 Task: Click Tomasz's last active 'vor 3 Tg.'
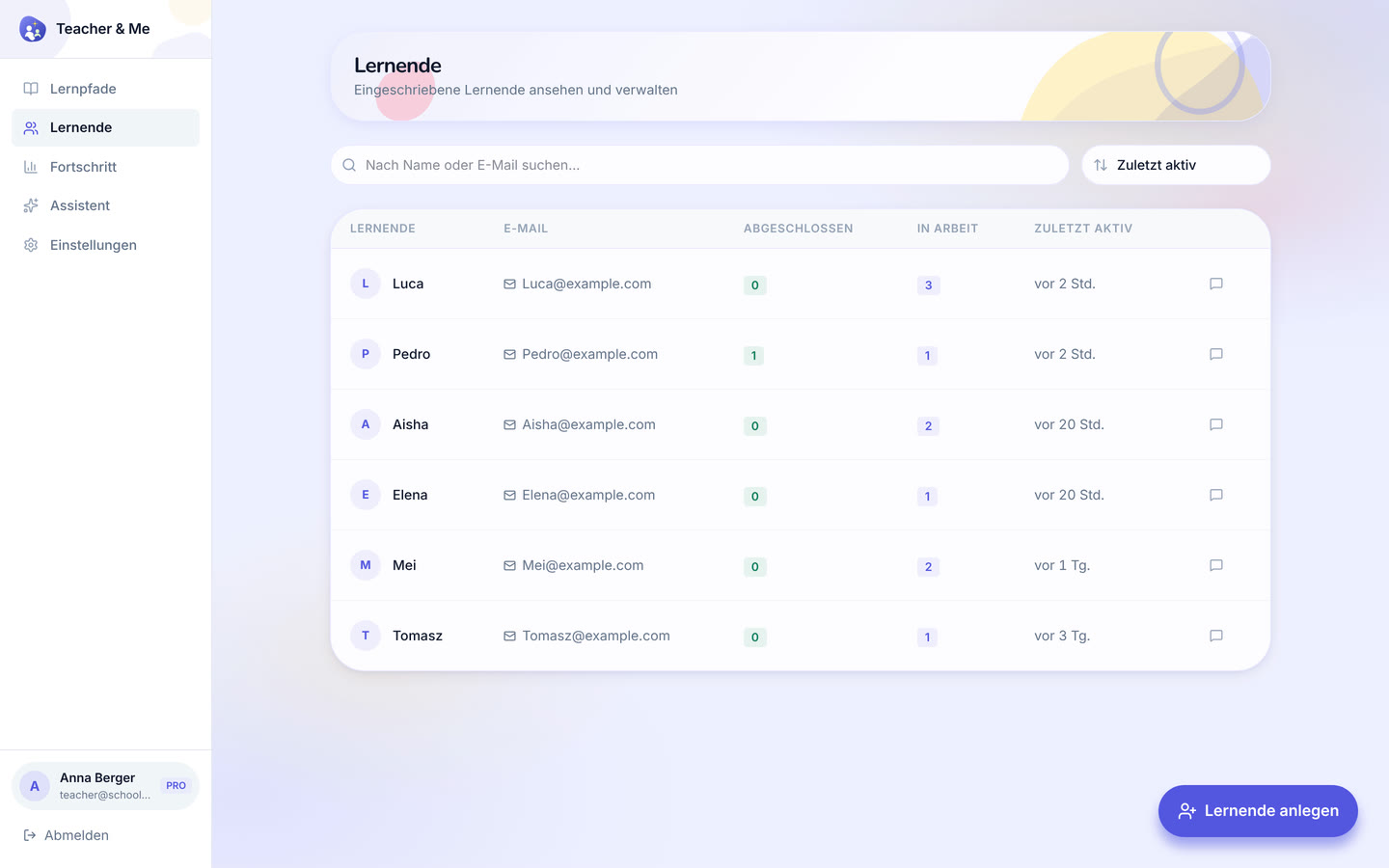[x=1062, y=636]
